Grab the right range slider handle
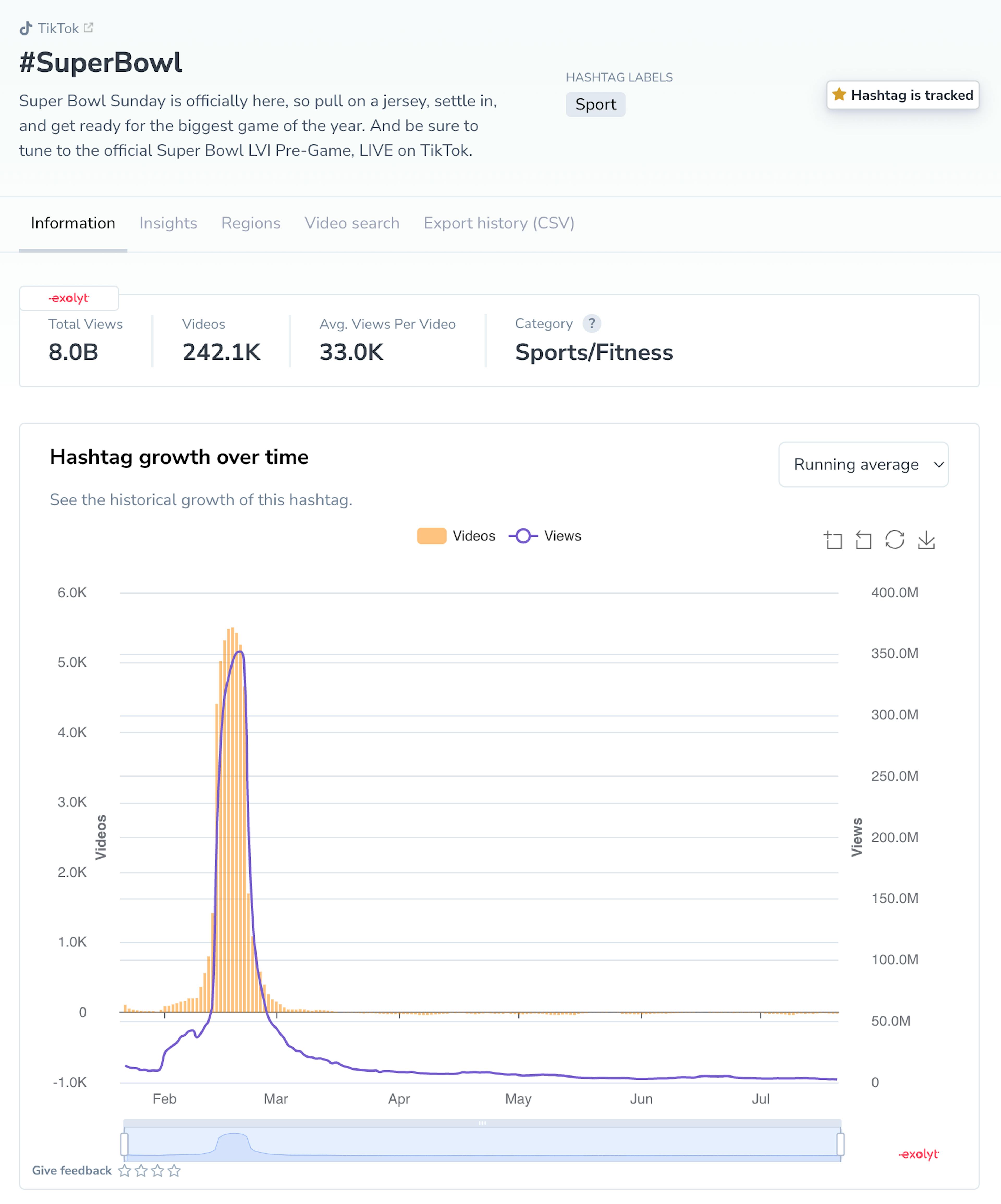This screenshot has width=1001, height=1204. tap(840, 1144)
